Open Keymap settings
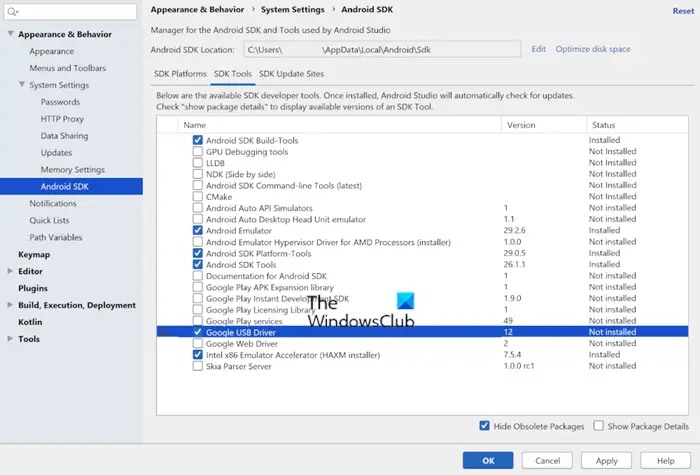The image size is (700, 475). (34, 254)
